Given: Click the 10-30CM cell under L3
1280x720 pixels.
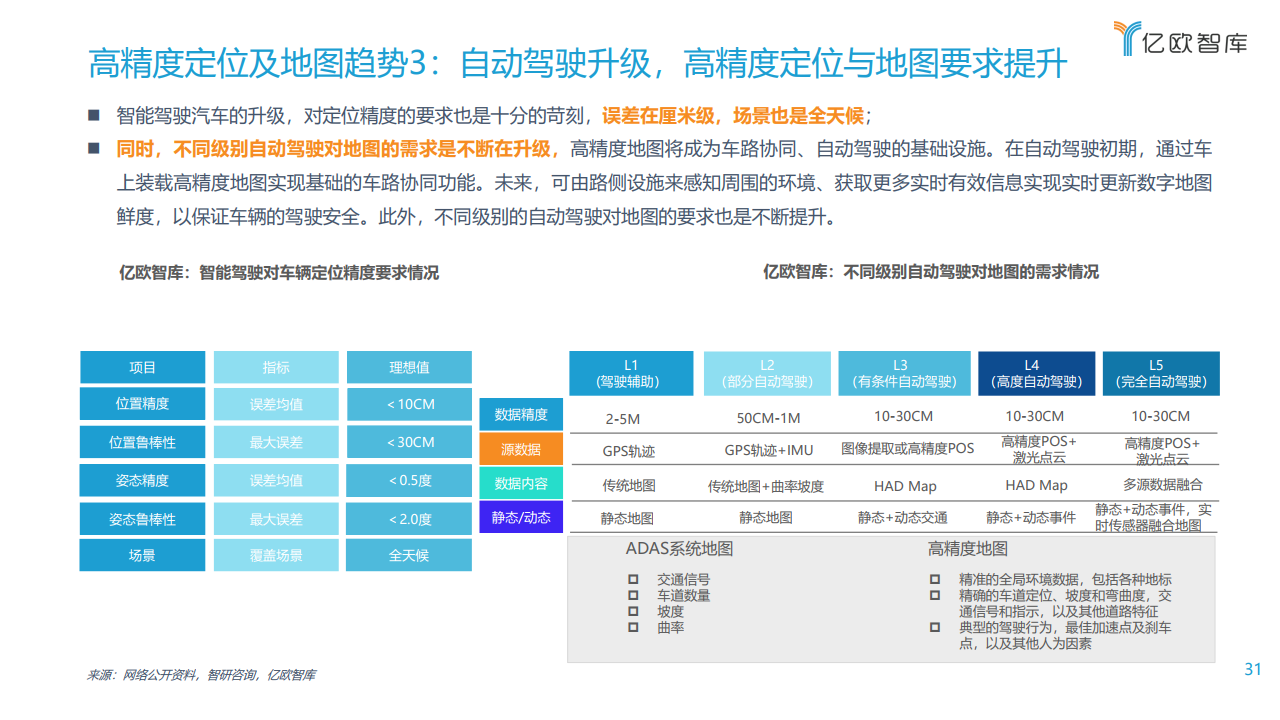Looking at the screenshot, I should [904, 416].
